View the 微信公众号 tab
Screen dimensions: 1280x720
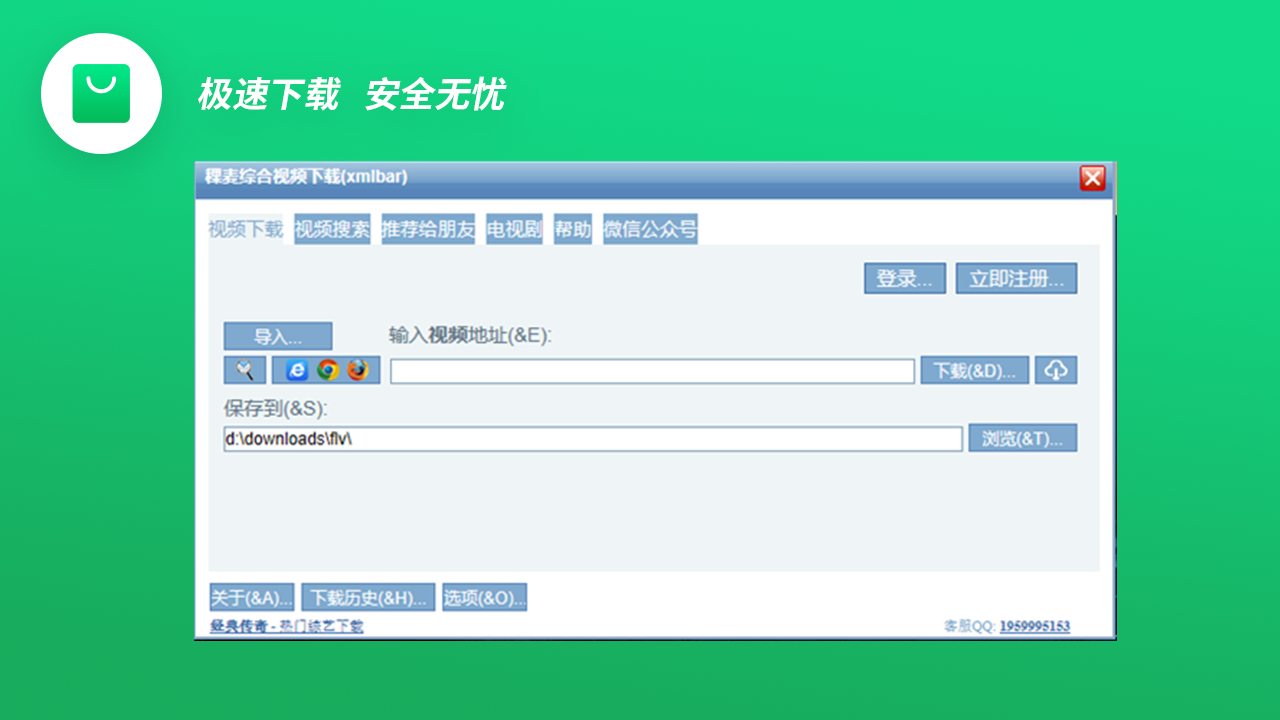[649, 229]
